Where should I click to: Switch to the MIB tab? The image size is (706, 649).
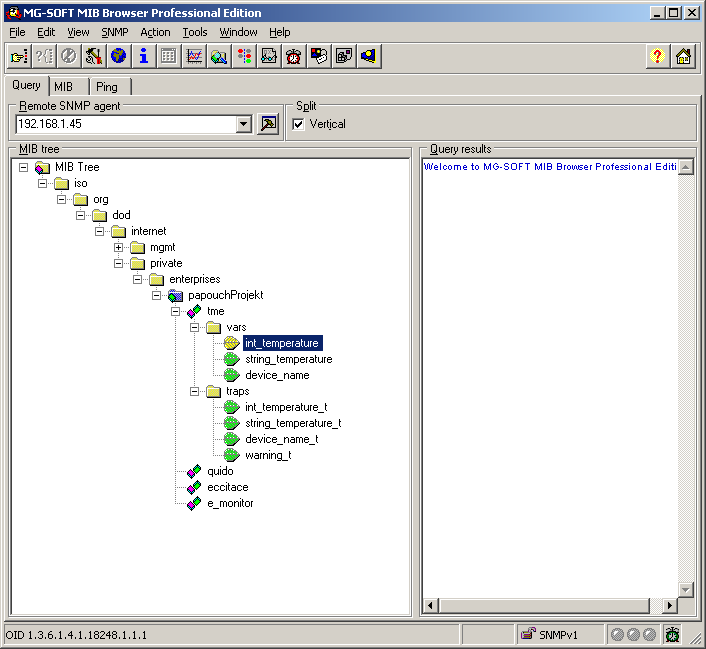pos(63,86)
